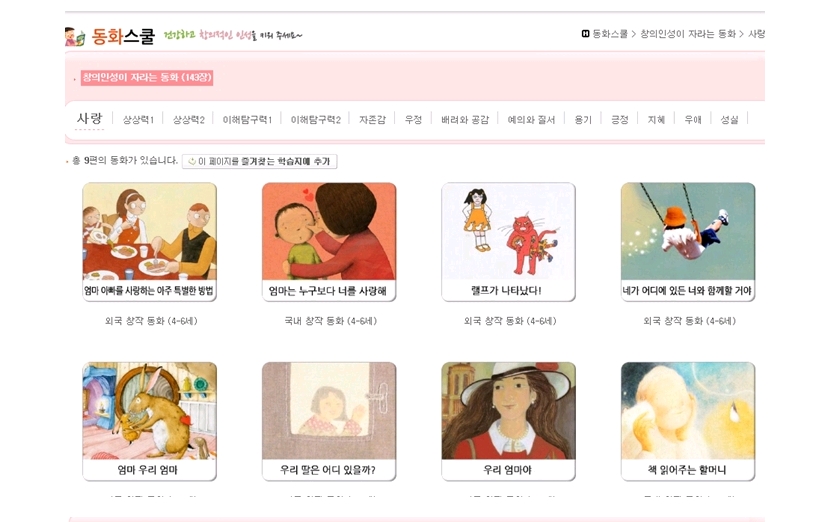This screenshot has height=522, width=835.
Task: Open the 우리 딸은 어디 있을까? story
Action: click(329, 421)
